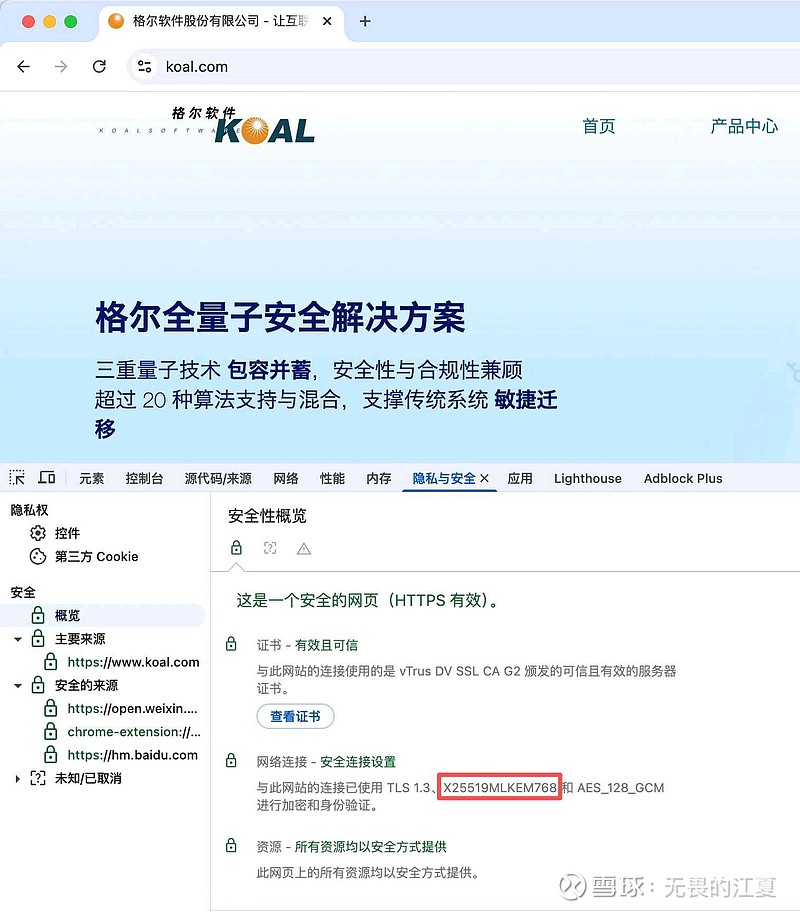Viewport: 800px width, 912px height.
Task: Select the 格尔软件股份有限公司 browser tab
Action: click(x=221, y=22)
